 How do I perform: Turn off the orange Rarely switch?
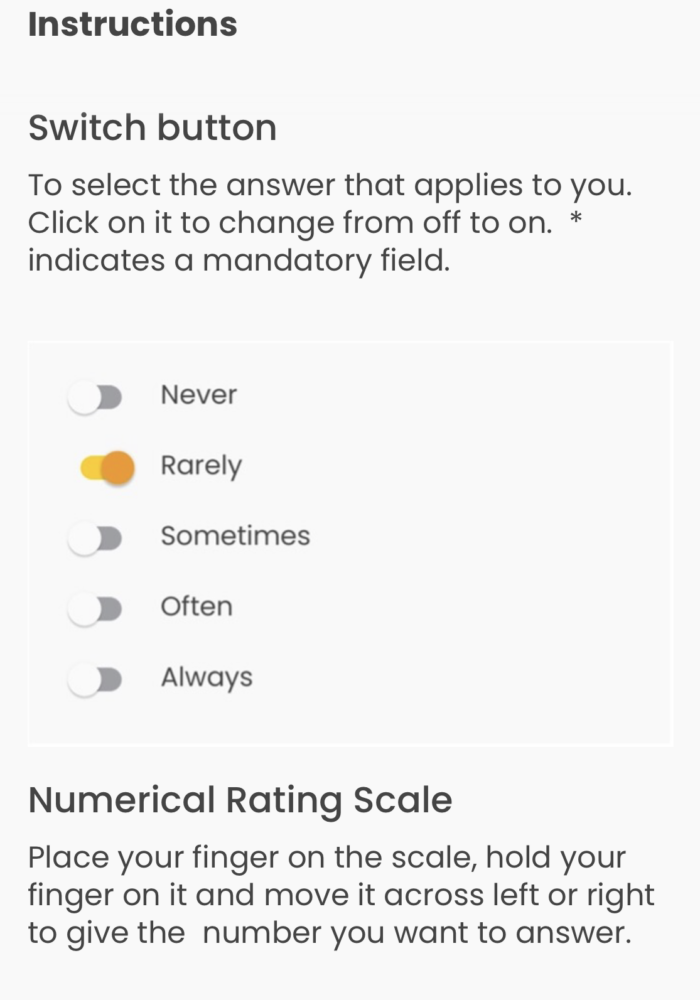107,468
